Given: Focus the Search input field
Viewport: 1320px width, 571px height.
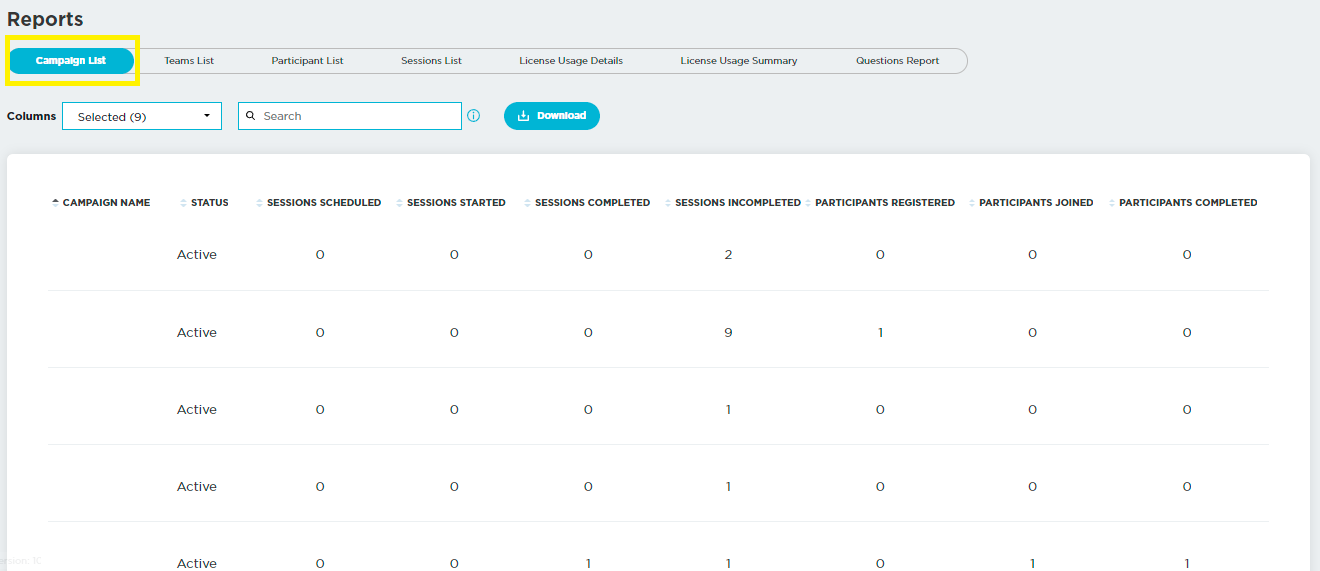Looking at the screenshot, I should click(350, 116).
